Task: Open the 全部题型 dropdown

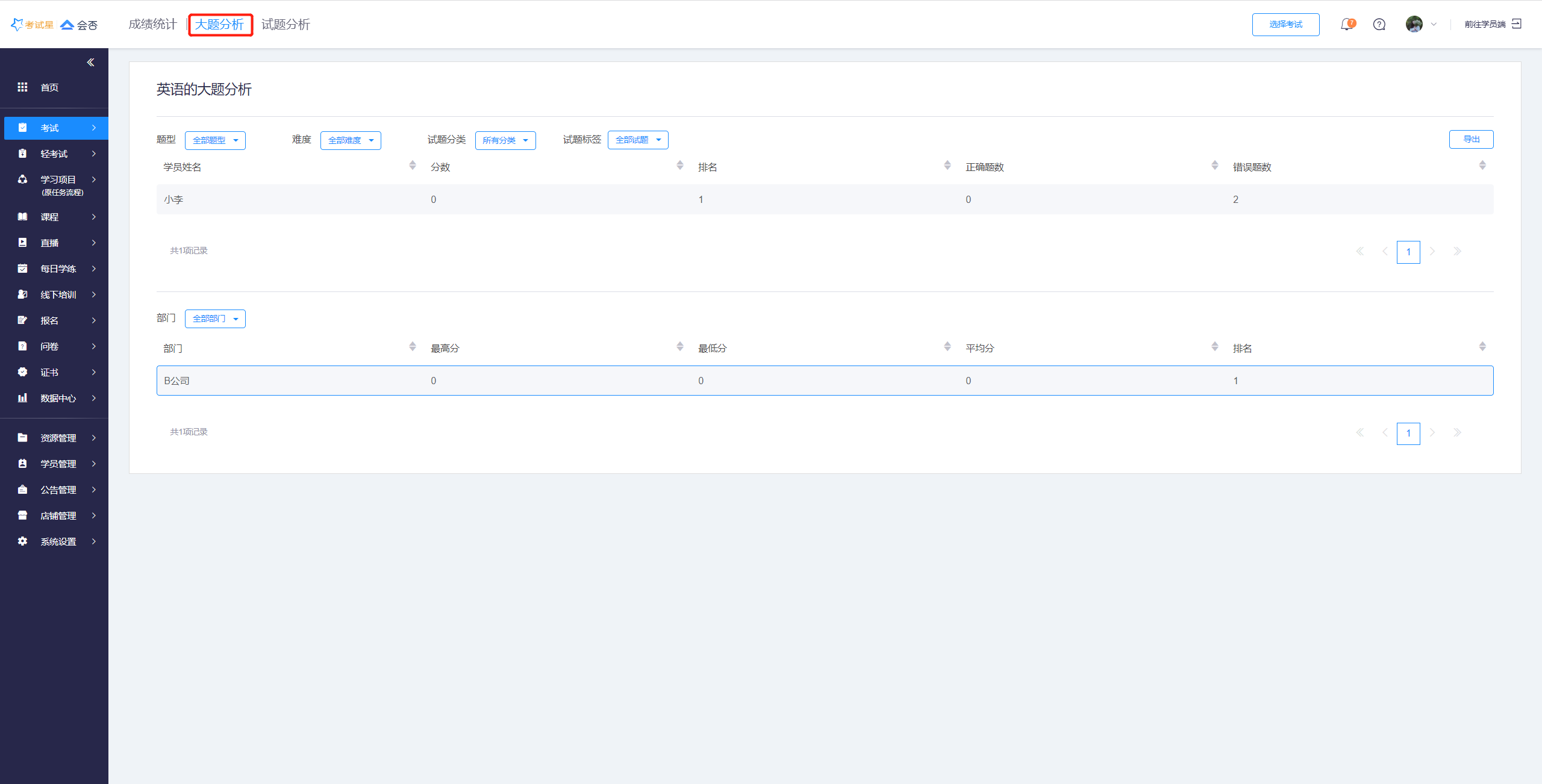Action: 215,140
